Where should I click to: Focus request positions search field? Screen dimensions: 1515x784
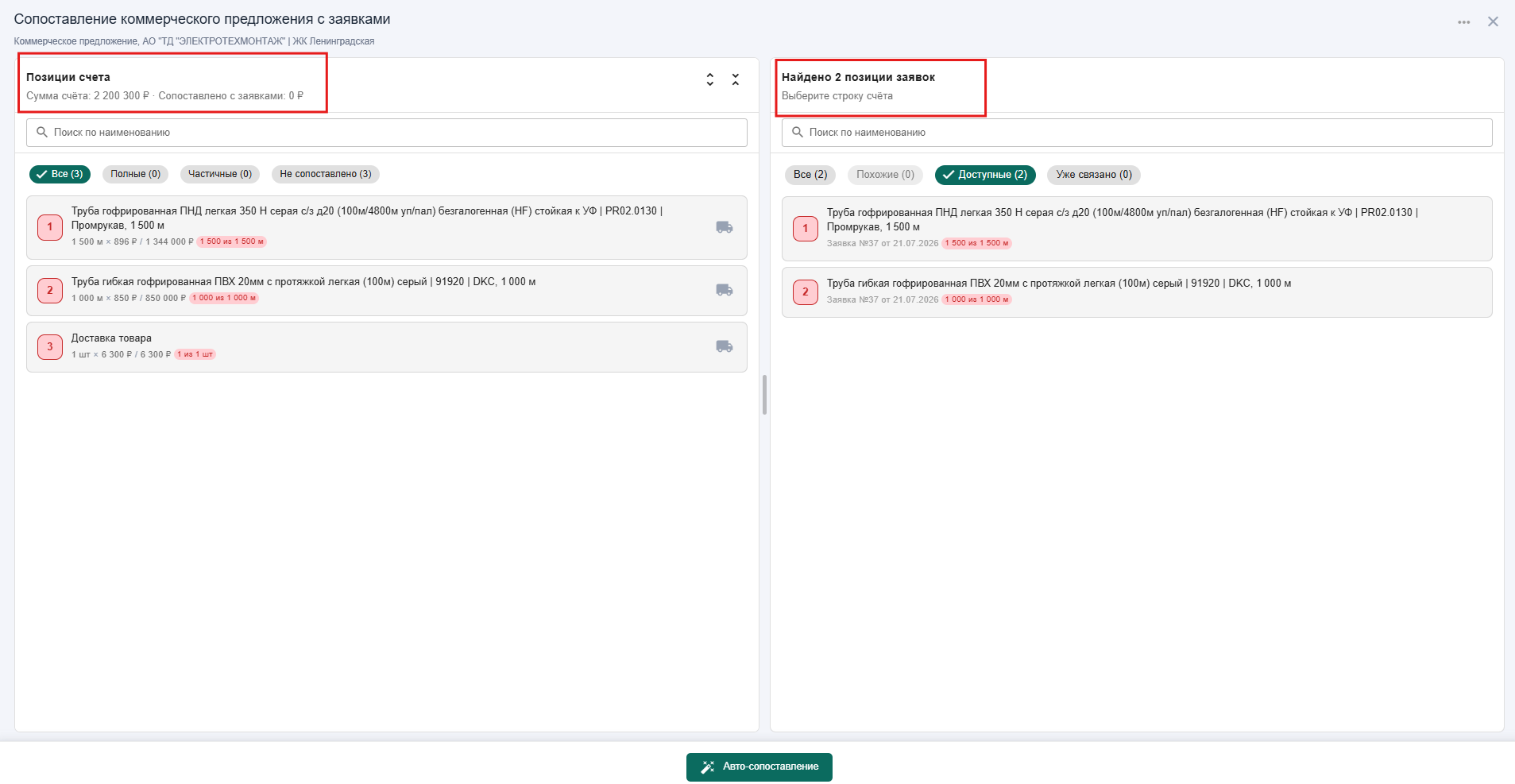(x=1137, y=133)
